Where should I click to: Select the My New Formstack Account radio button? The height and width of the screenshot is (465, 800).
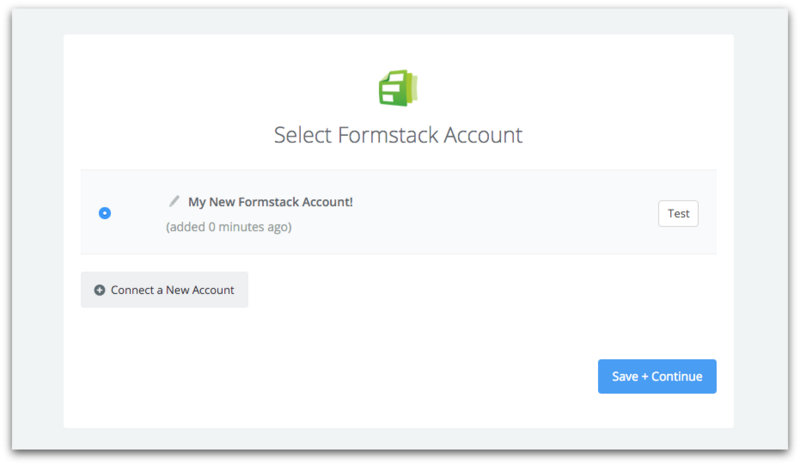(105, 213)
